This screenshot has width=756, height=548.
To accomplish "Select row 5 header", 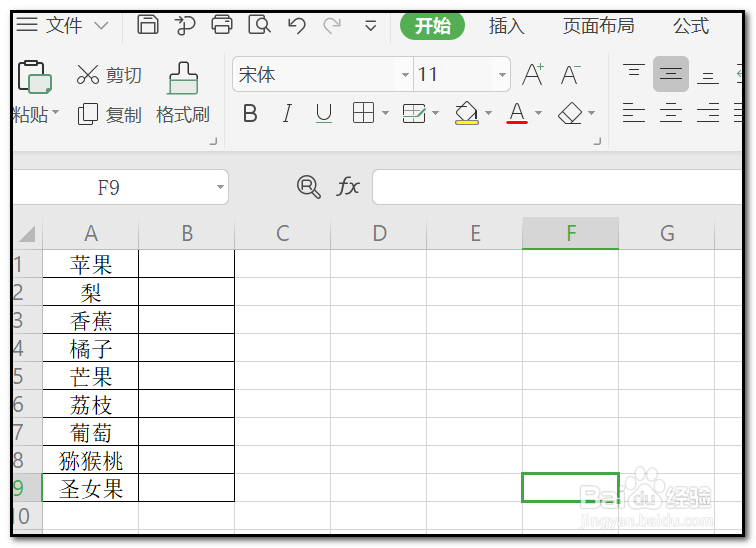I will (x=27, y=376).
